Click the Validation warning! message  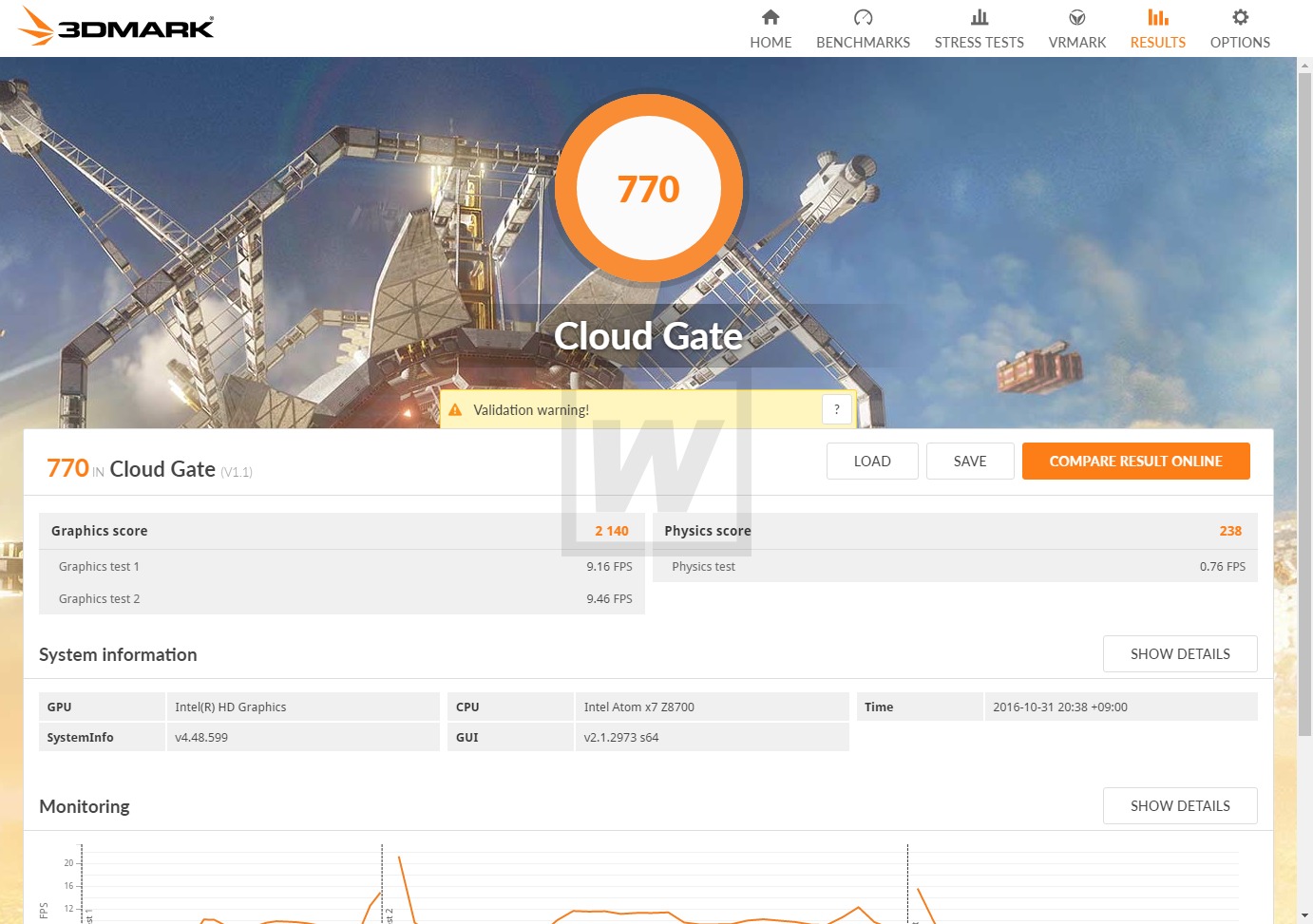(x=531, y=410)
